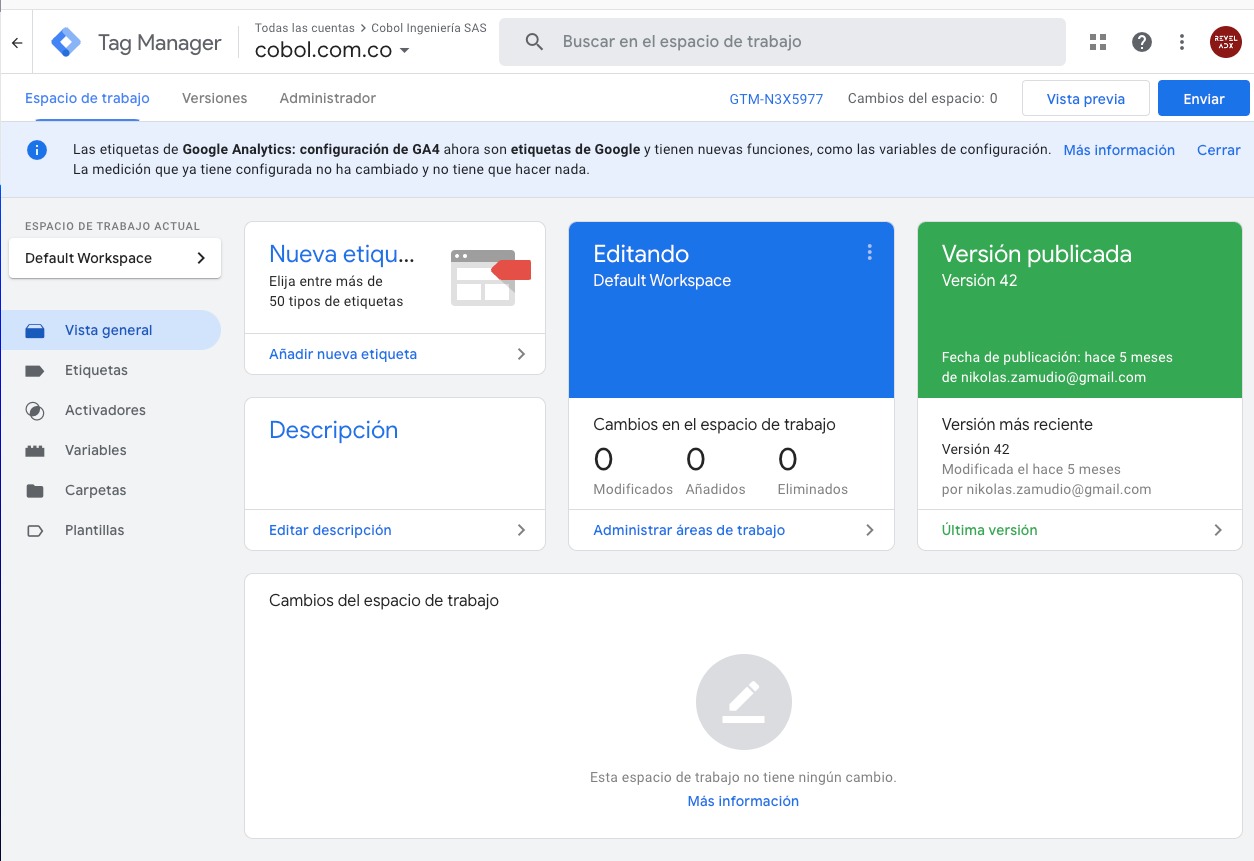The image size is (1254, 861).
Task: Open the Editando card three-dot menu
Action: 870,253
